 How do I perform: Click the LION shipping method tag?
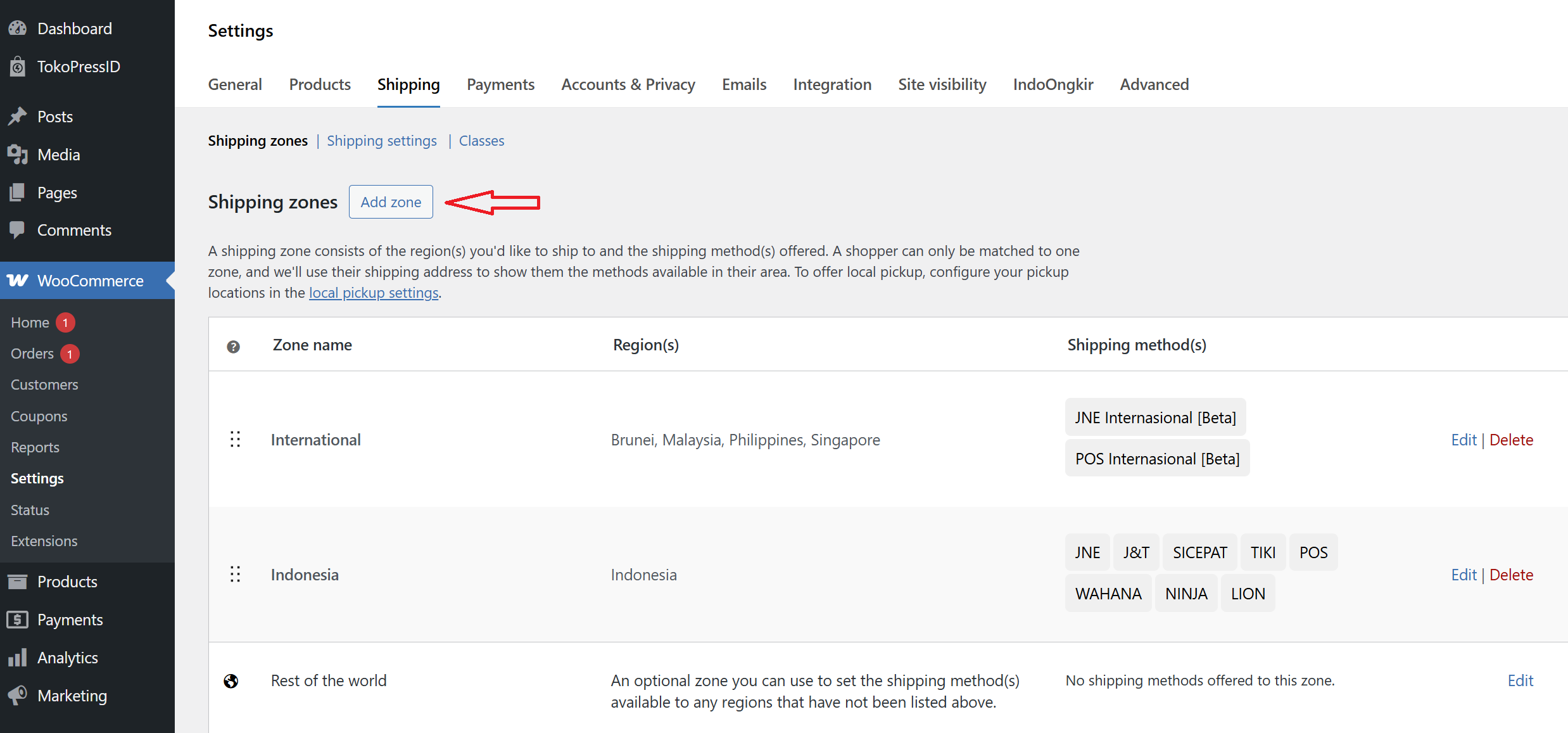tap(1248, 594)
